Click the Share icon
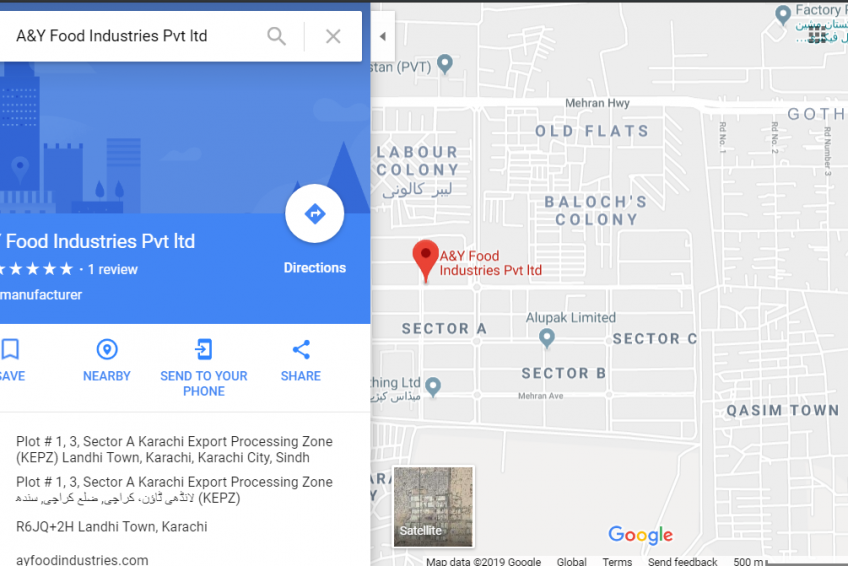848x566 pixels. (x=301, y=349)
